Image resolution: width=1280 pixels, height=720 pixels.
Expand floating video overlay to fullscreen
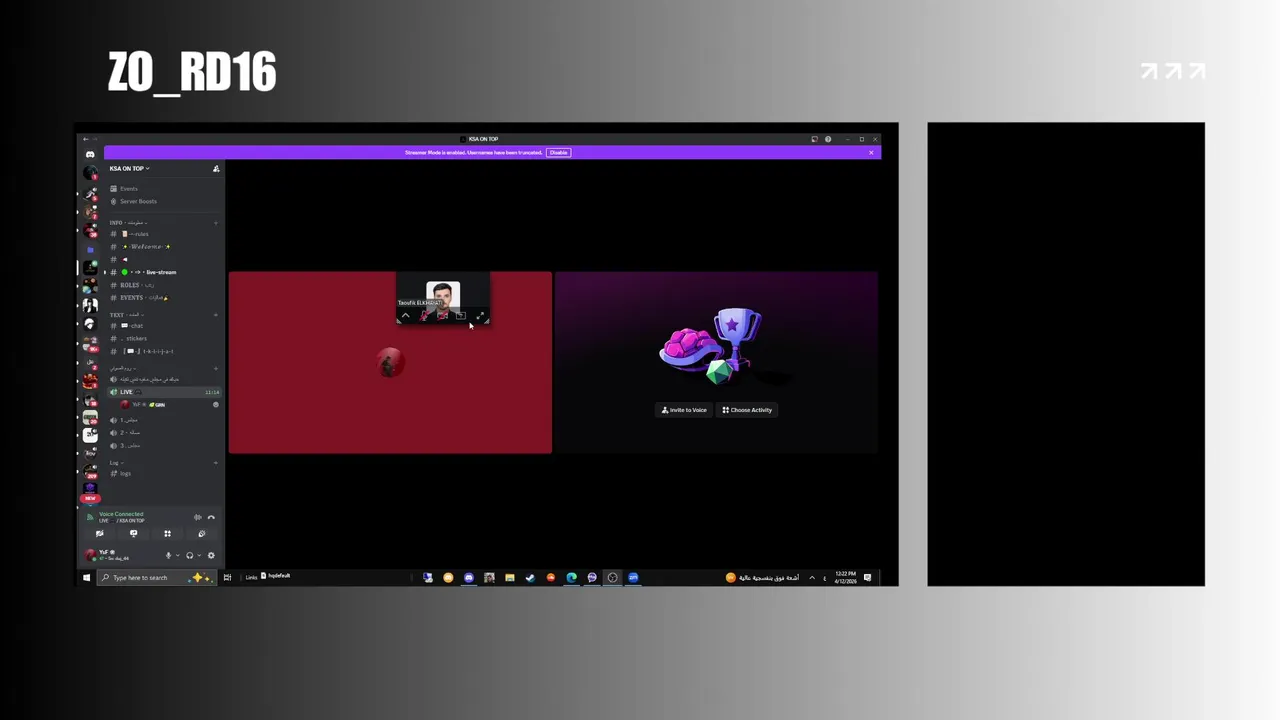coord(480,315)
